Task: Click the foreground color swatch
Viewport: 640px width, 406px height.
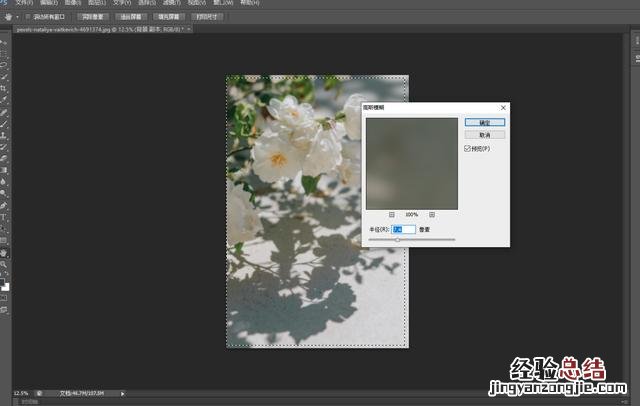Action: coord(2,282)
